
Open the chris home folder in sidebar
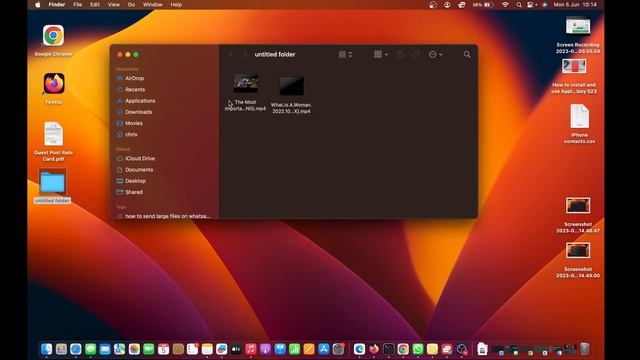pyautogui.click(x=131, y=134)
